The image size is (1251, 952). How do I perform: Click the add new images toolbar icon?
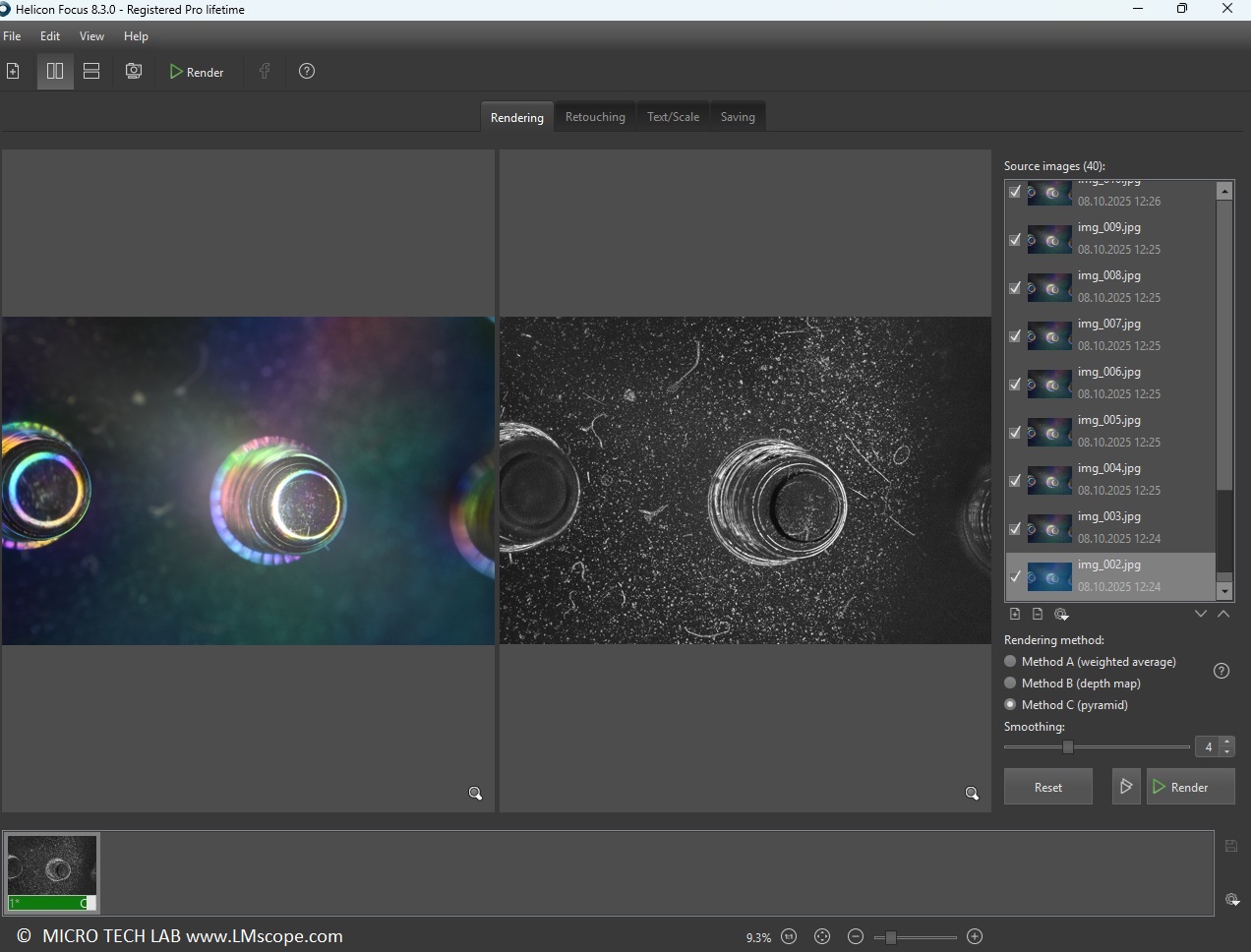14,72
